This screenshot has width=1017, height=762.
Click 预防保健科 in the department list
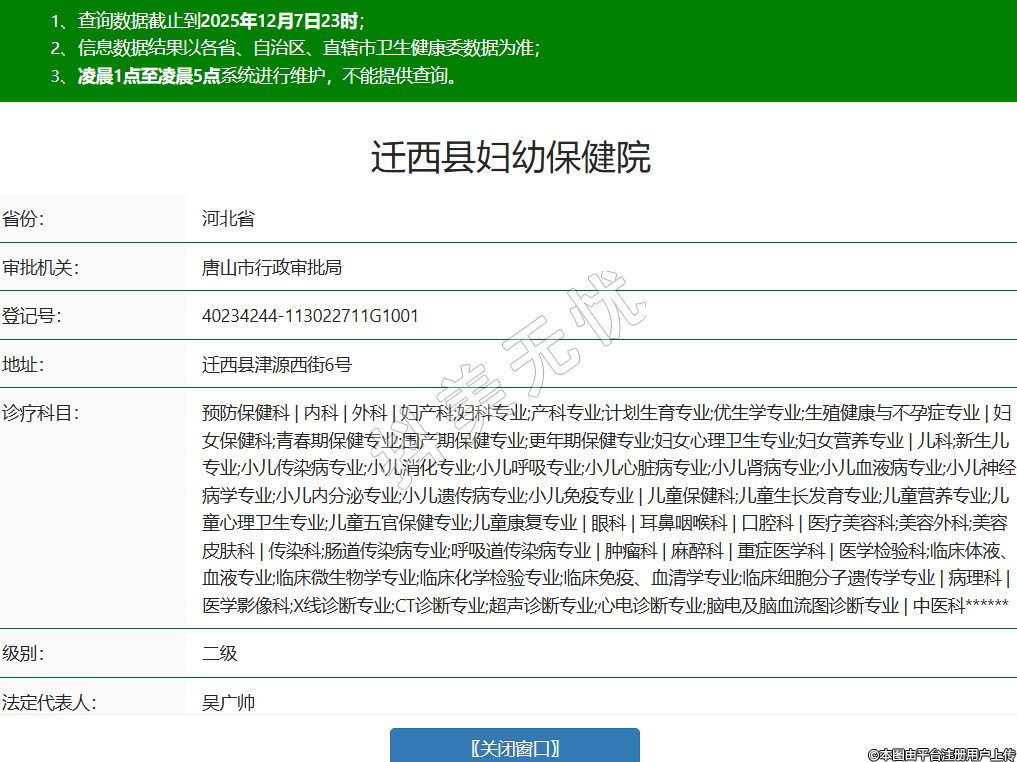[x=245, y=413]
